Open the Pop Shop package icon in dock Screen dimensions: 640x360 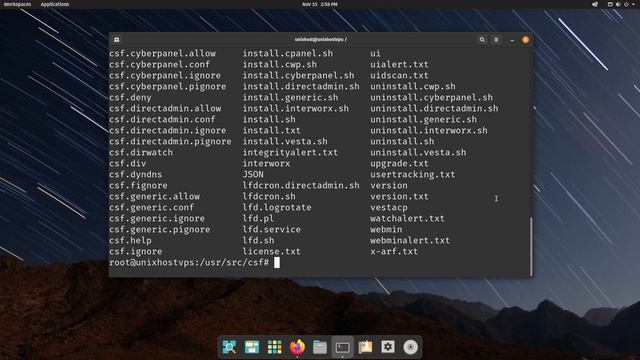[x=365, y=347]
